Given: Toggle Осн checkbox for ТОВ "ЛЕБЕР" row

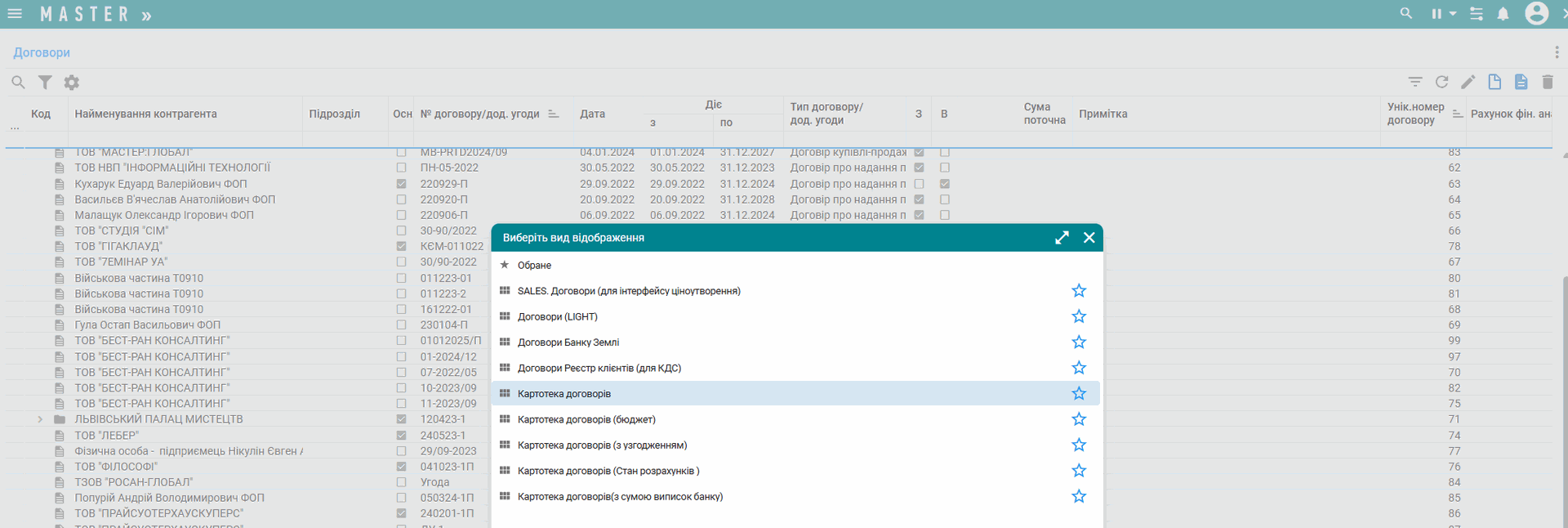Looking at the screenshot, I should pos(401,436).
